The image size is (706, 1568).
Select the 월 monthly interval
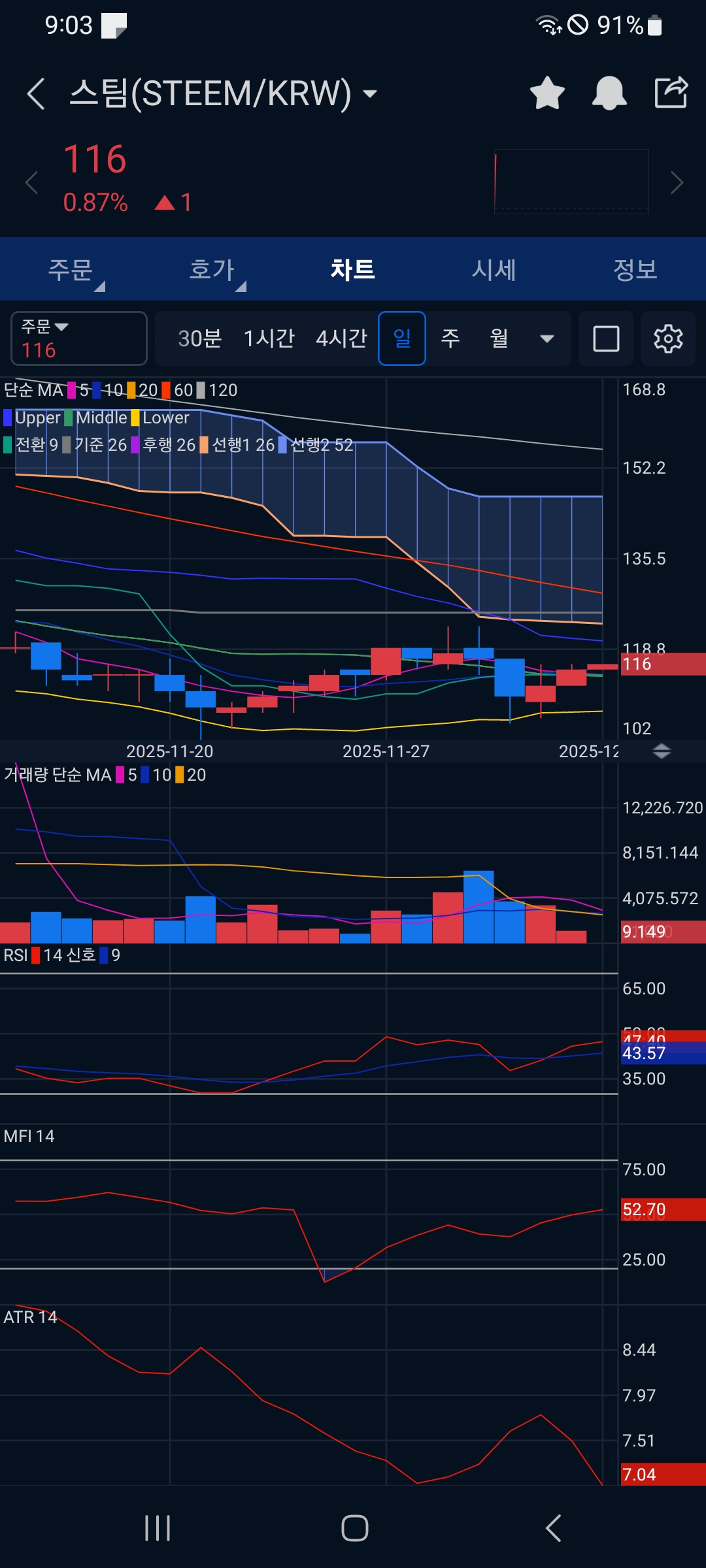pos(499,338)
